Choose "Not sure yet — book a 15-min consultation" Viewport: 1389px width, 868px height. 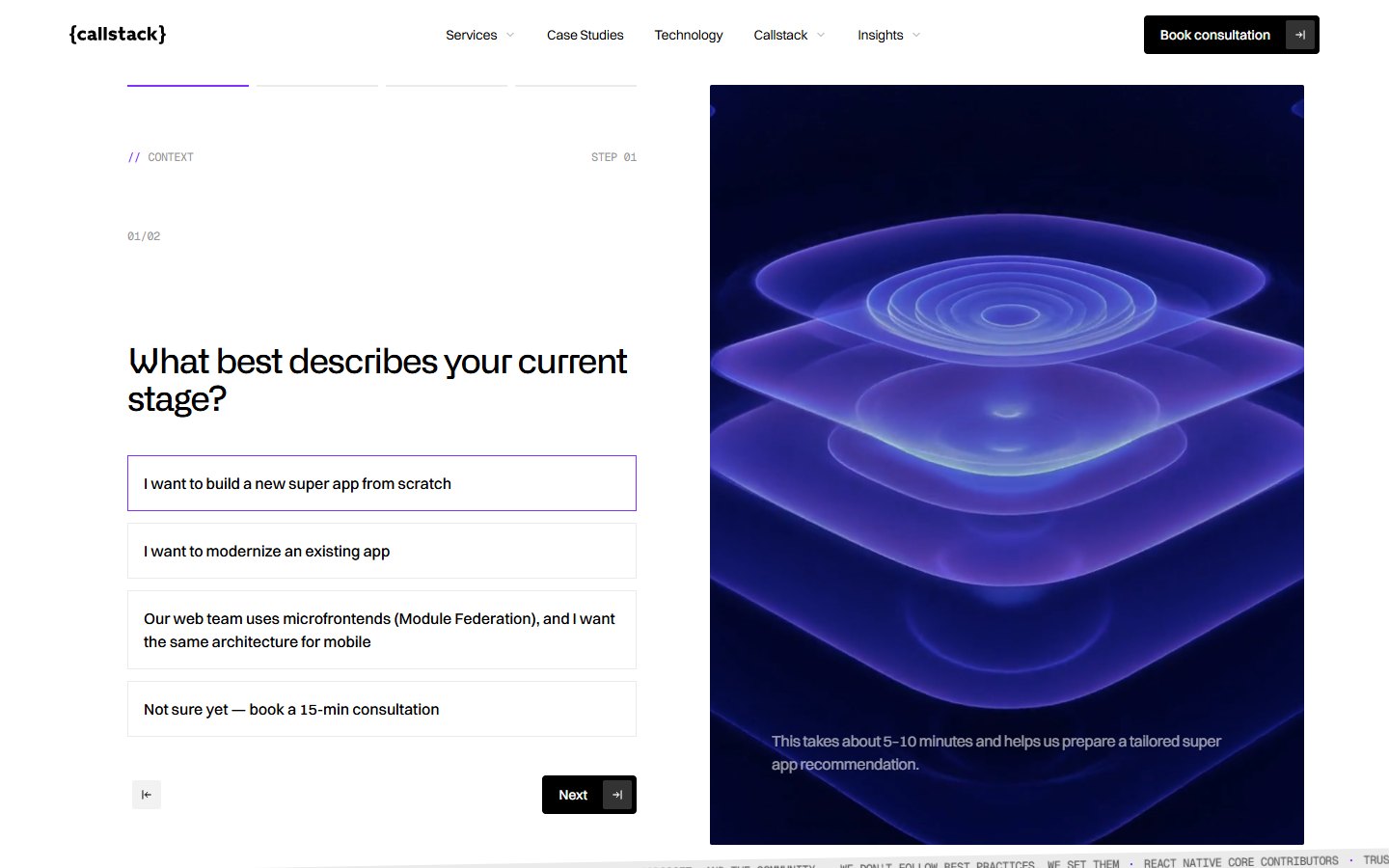[x=382, y=709]
